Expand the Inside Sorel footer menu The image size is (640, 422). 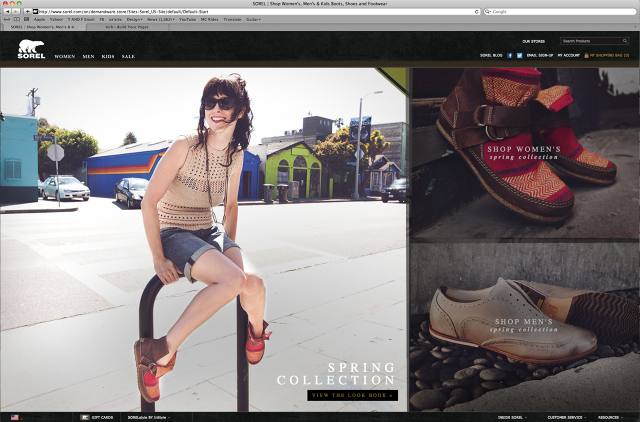(x=512, y=418)
